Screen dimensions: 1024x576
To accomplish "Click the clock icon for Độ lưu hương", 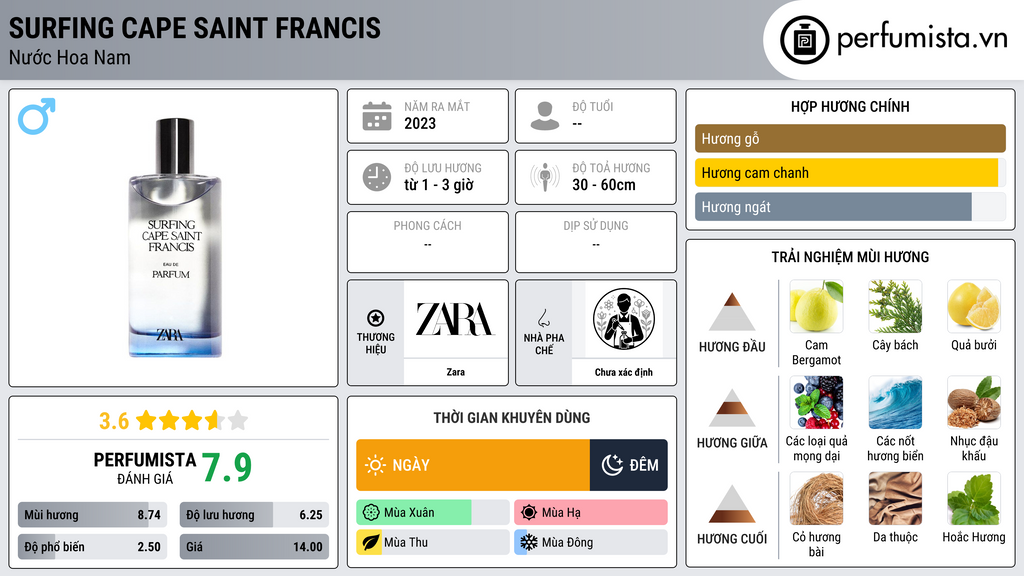I will (x=377, y=177).
